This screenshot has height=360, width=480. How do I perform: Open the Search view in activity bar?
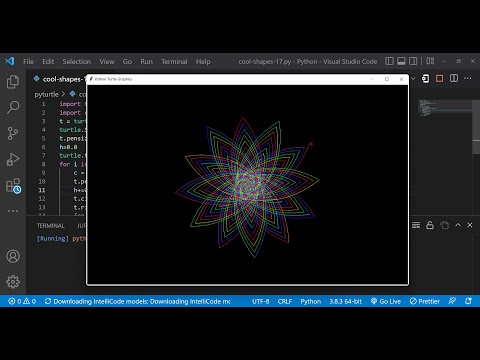13,107
